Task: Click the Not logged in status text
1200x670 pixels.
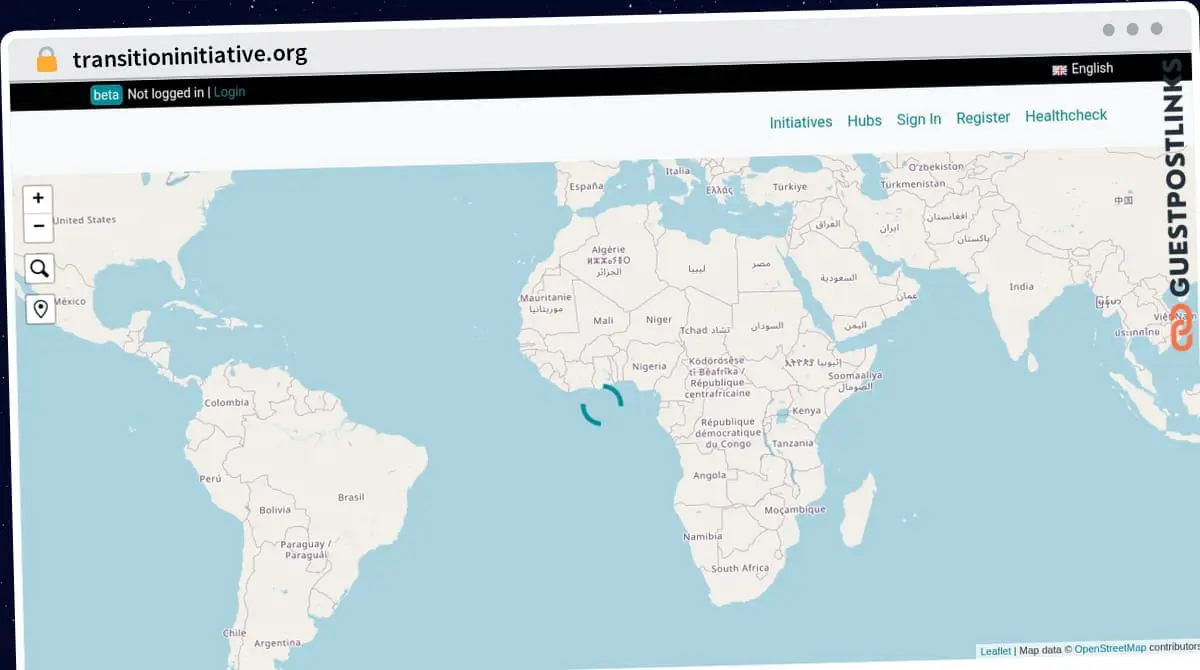Action: coord(165,93)
